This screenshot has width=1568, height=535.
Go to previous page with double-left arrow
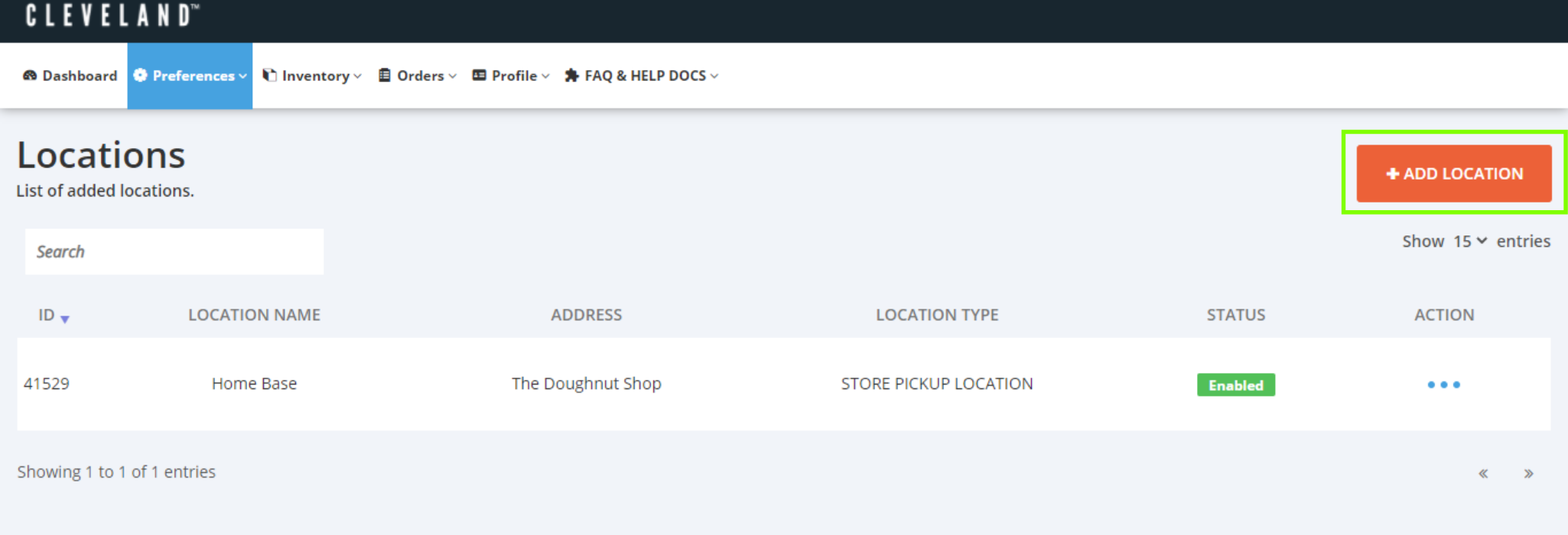coord(1483,474)
